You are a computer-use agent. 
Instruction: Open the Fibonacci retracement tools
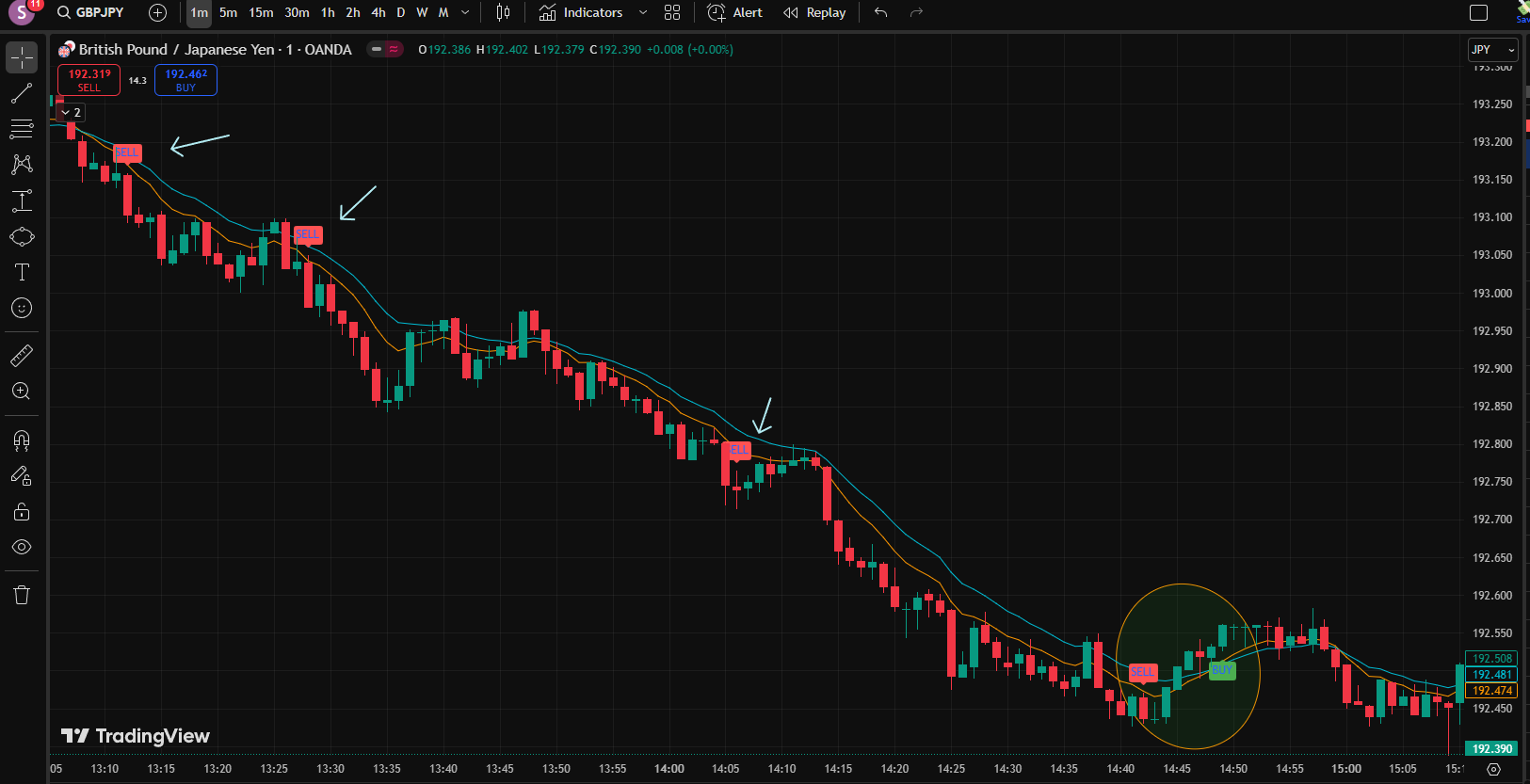(x=22, y=129)
